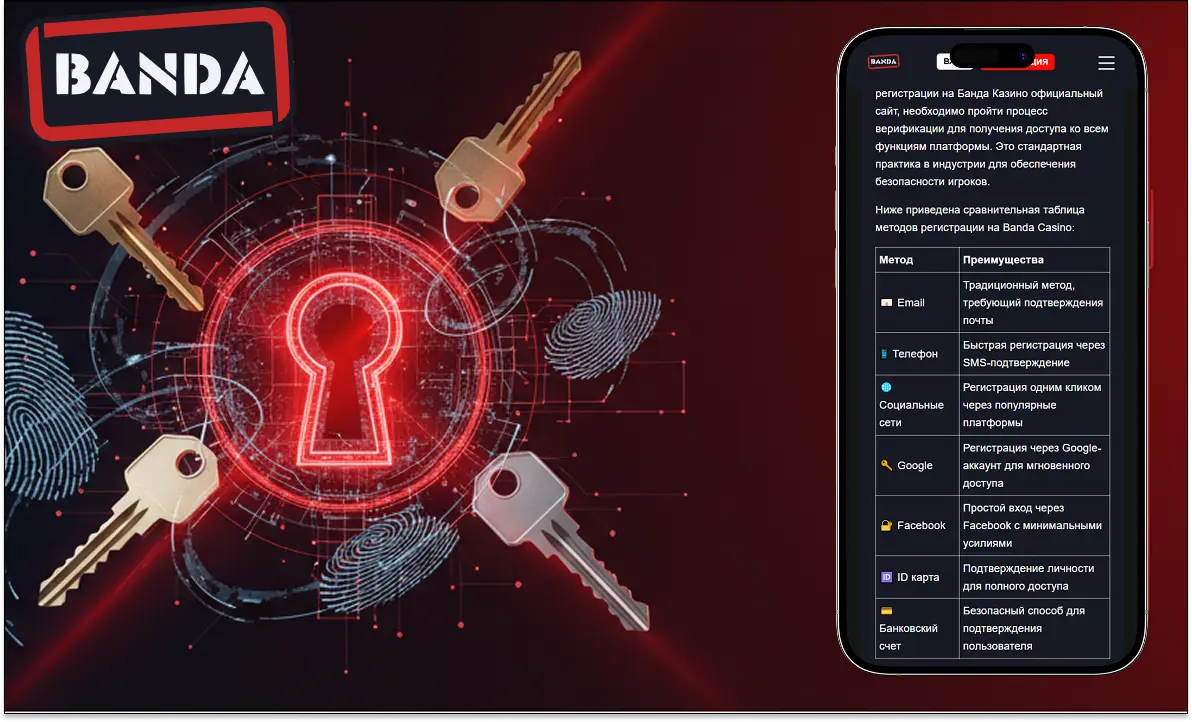Click the key icon next to Google
Image resolution: width=1192 pixels, height=722 pixels.
886,465
